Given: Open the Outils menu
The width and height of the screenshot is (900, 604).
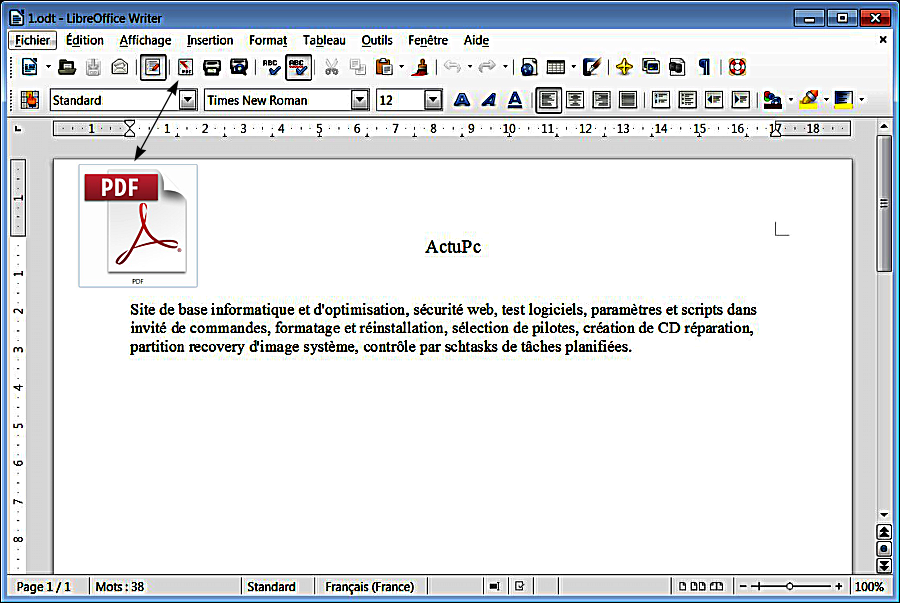Looking at the screenshot, I should [377, 40].
